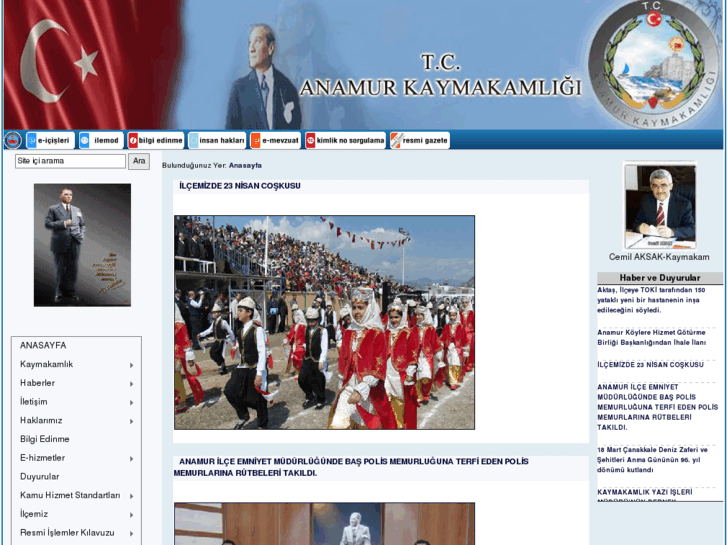Click the Cemil AKSAK-Kaymakam caption

point(659,257)
